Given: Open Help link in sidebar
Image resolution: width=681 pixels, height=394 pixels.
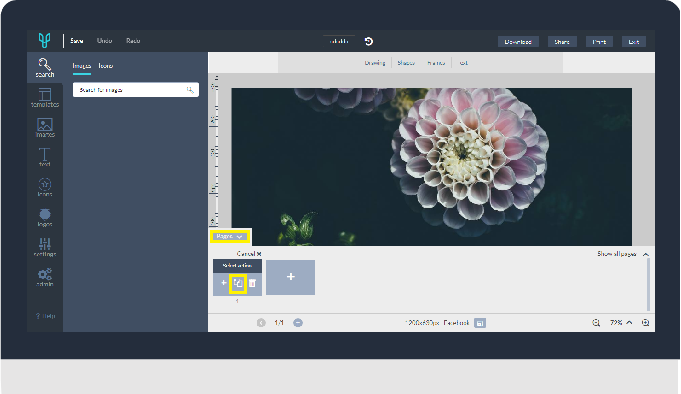Looking at the screenshot, I should click(45, 316).
